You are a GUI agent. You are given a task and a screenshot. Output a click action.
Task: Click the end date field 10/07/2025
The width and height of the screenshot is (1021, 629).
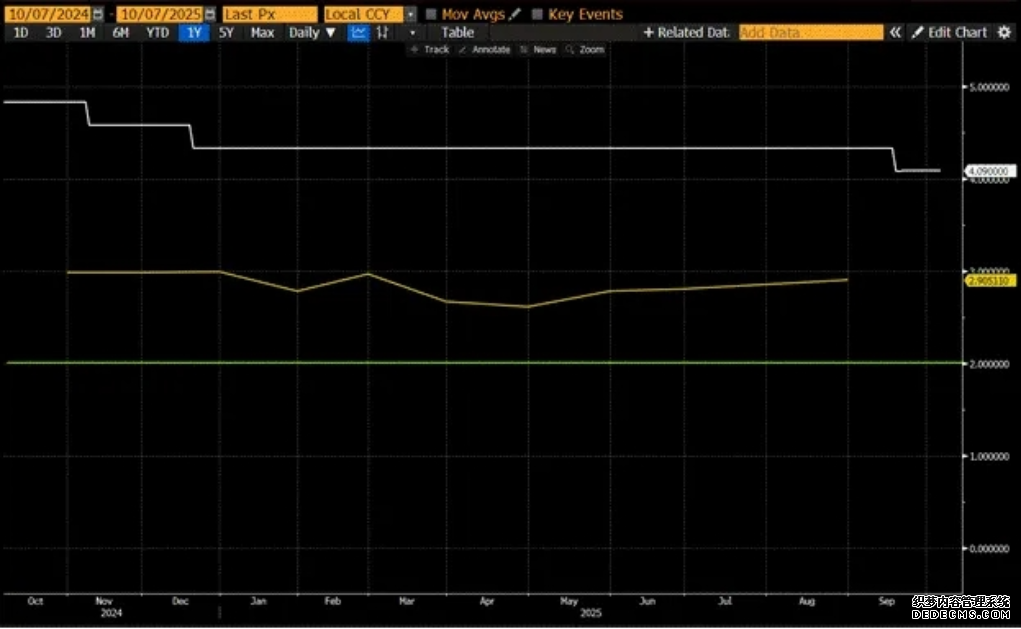click(160, 14)
